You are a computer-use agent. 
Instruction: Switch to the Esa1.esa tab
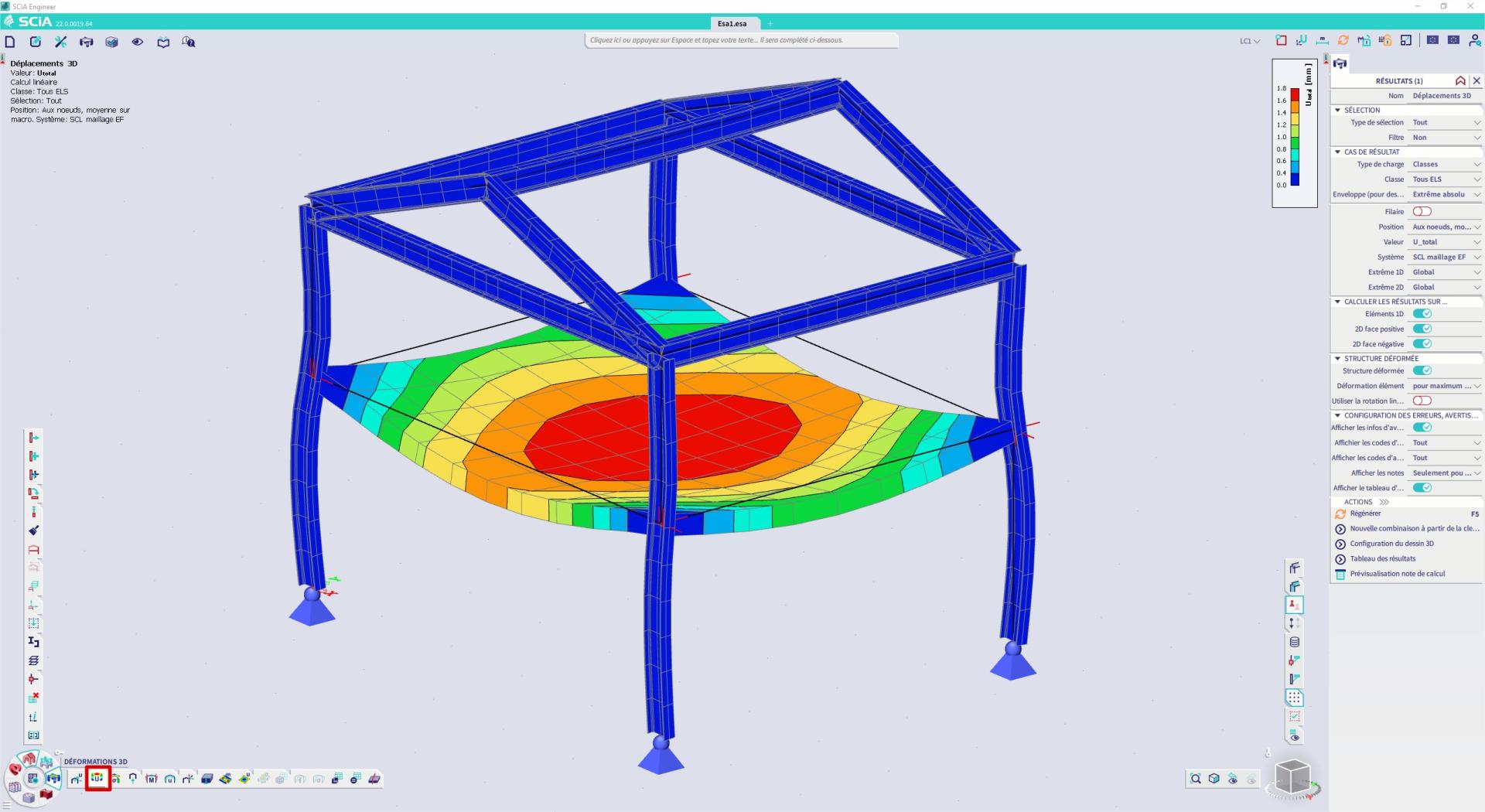732,23
